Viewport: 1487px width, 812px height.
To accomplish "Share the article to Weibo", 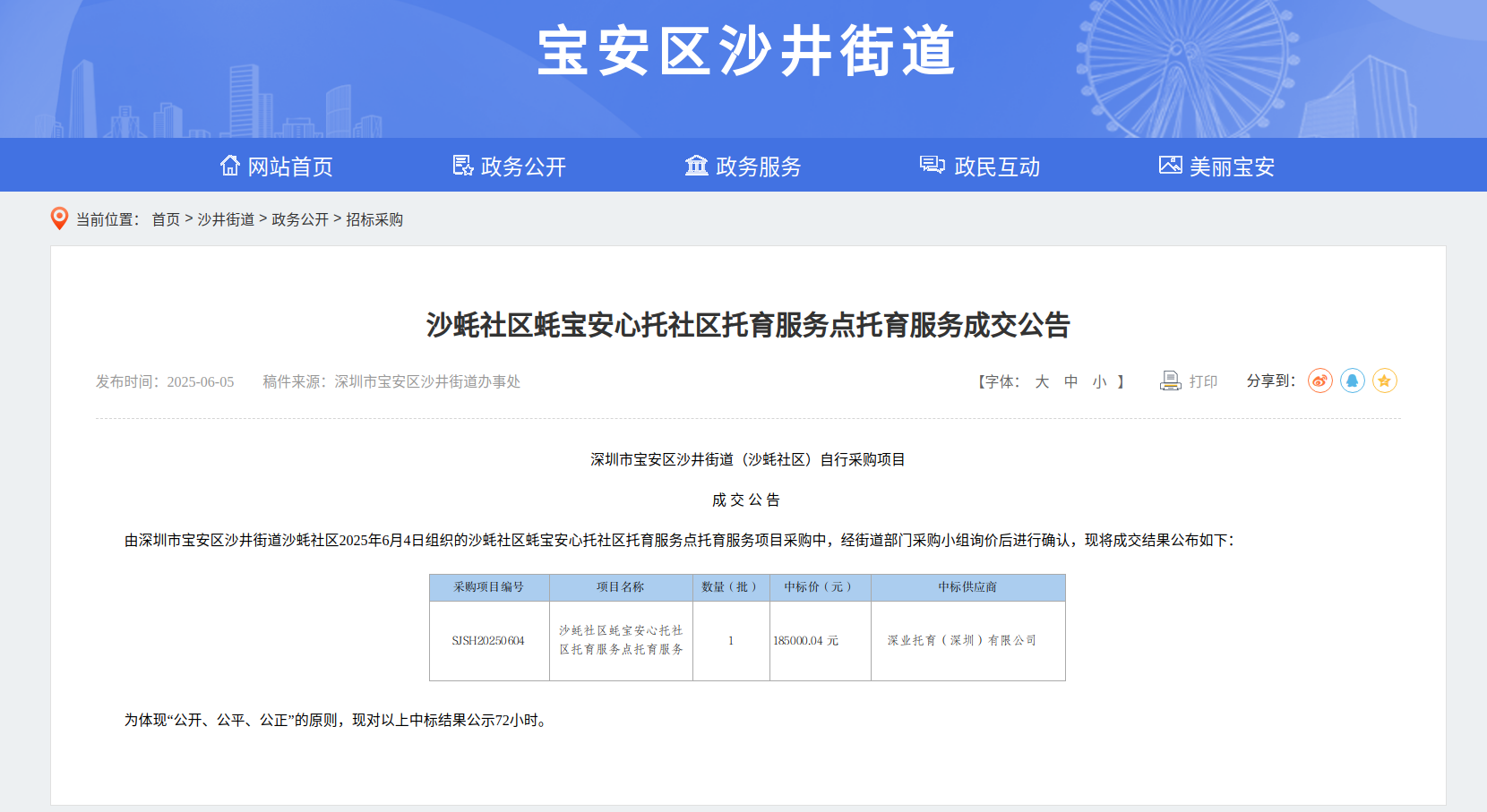I will [1319, 381].
